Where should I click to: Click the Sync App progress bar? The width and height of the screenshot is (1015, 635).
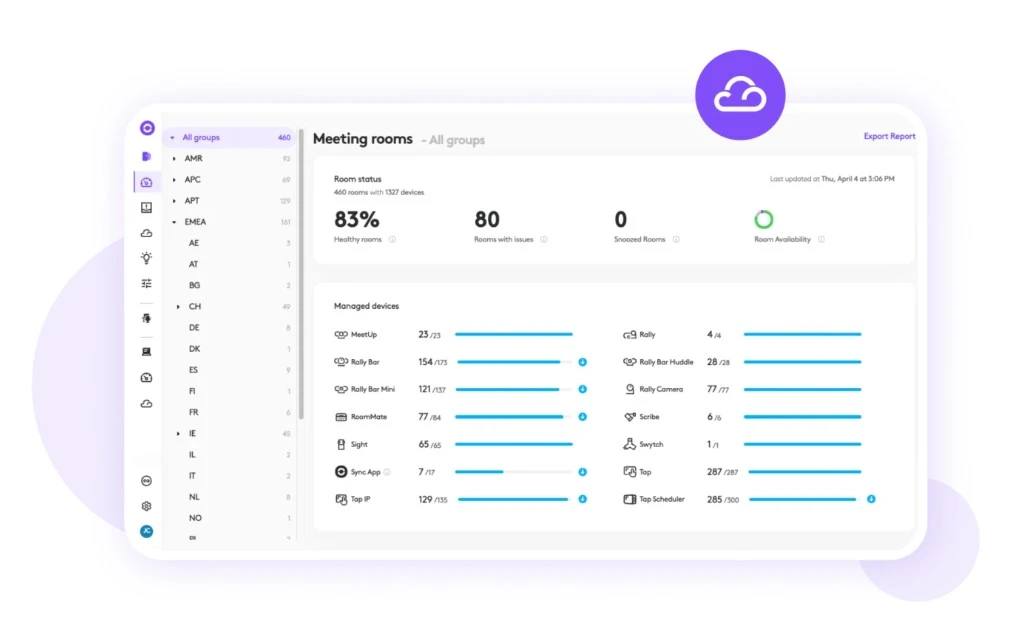[x=514, y=472]
